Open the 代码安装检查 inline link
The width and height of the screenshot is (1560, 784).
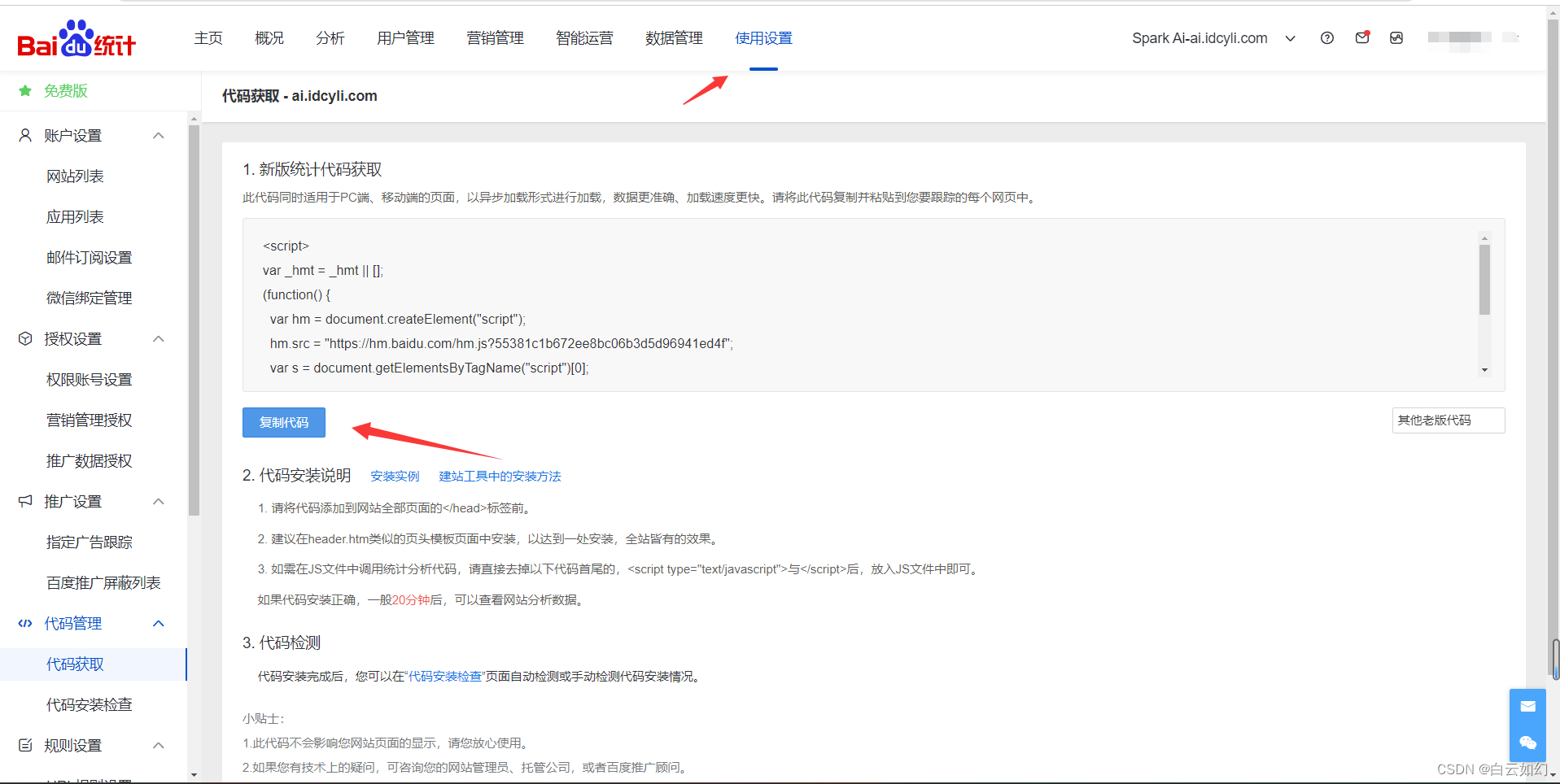click(x=444, y=677)
